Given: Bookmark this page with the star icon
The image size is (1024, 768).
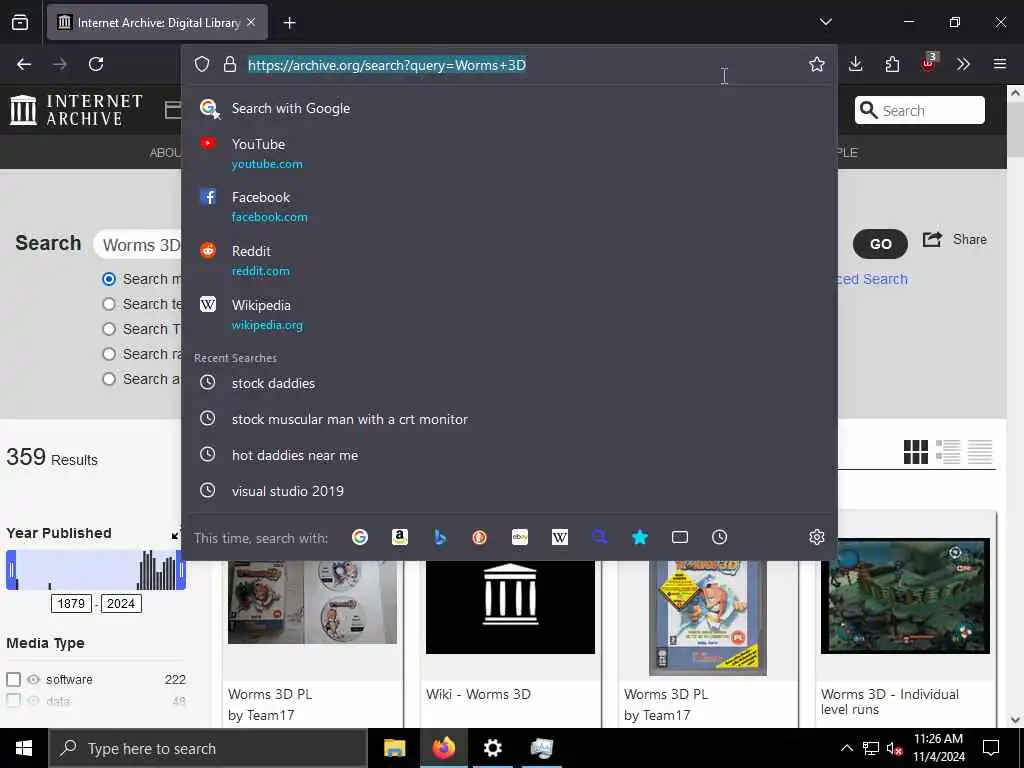Looking at the screenshot, I should [x=816, y=64].
